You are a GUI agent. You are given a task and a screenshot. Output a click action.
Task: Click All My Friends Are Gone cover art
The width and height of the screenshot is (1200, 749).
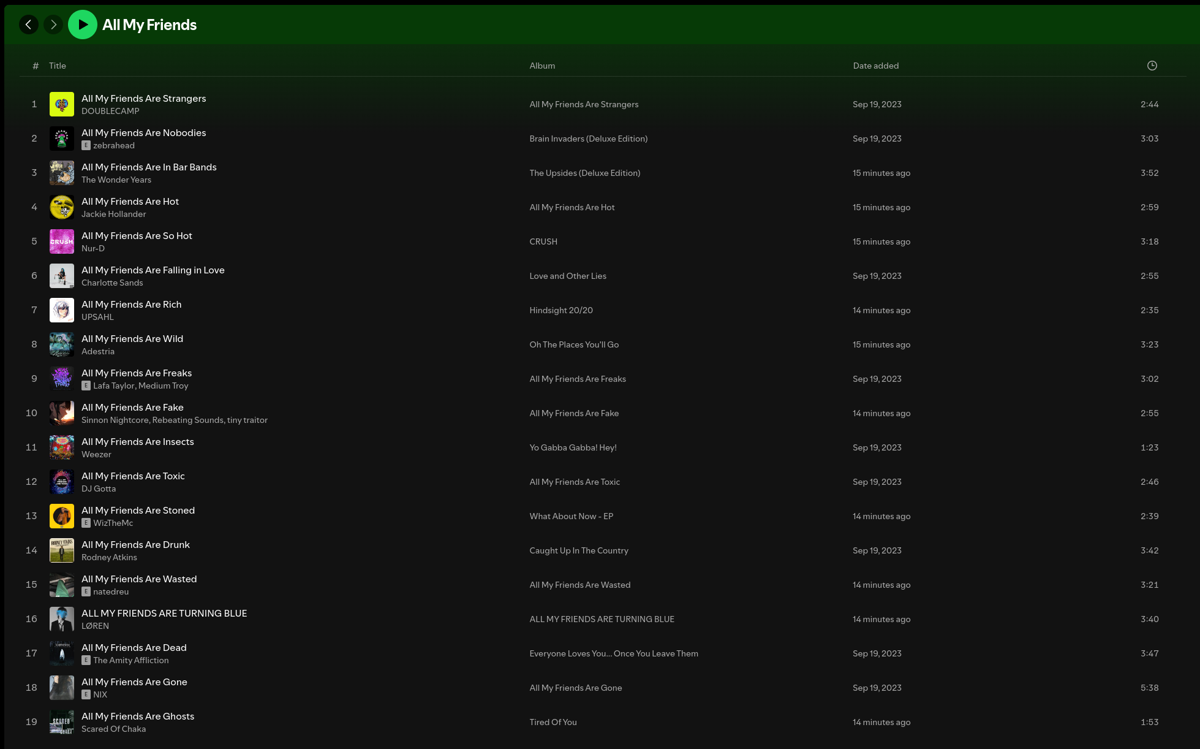[62, 688]
